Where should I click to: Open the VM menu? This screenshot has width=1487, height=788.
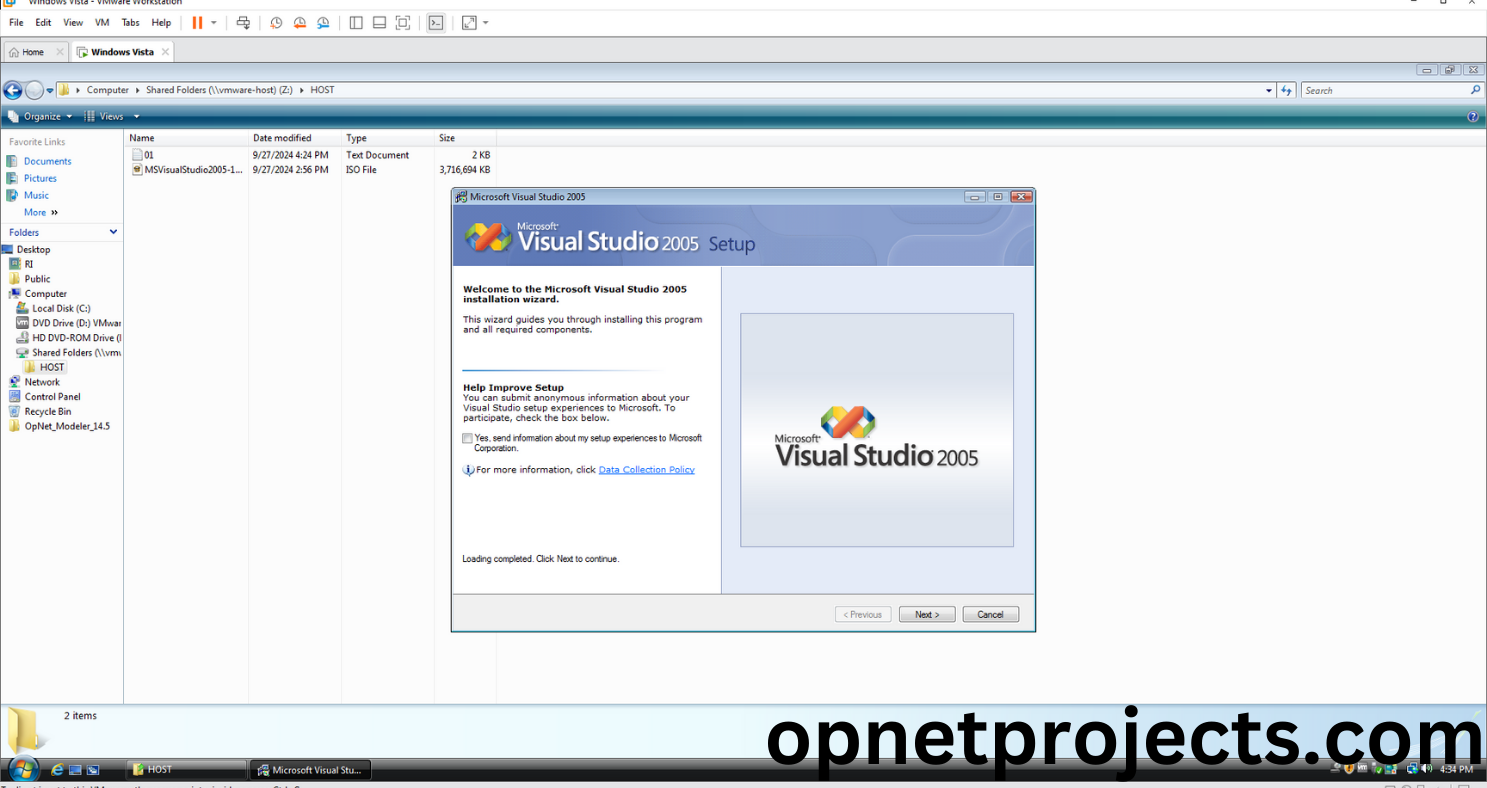[102, 22]
